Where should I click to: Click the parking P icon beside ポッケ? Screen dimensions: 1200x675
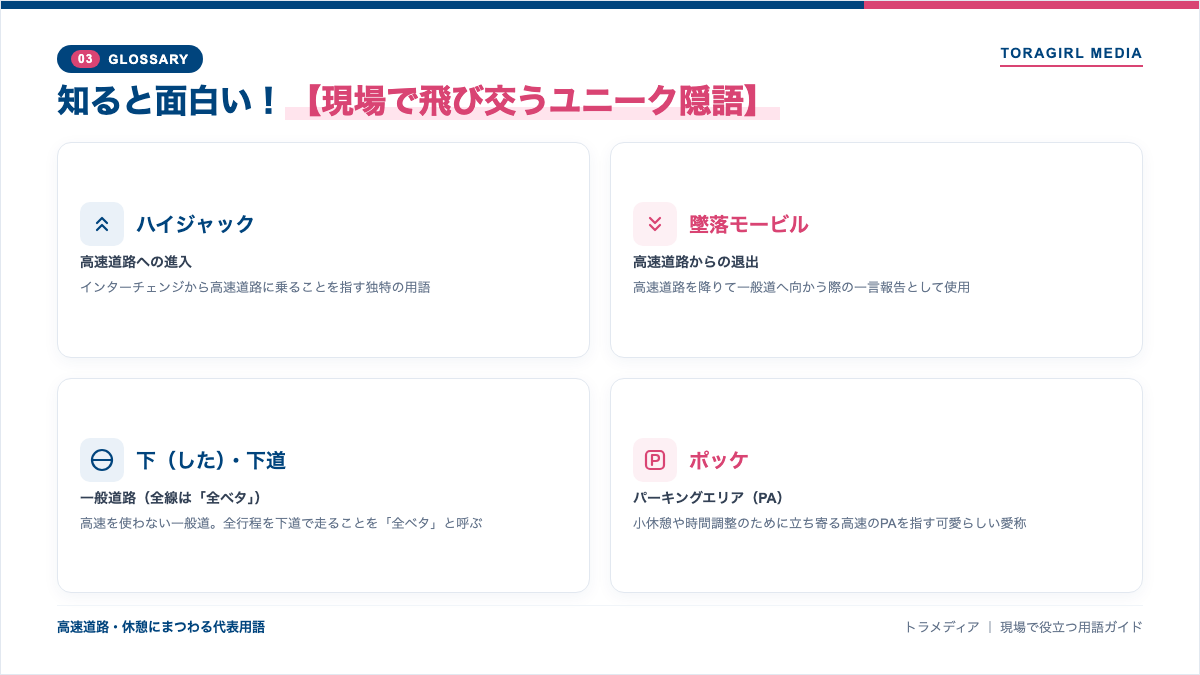coord(655,460)
